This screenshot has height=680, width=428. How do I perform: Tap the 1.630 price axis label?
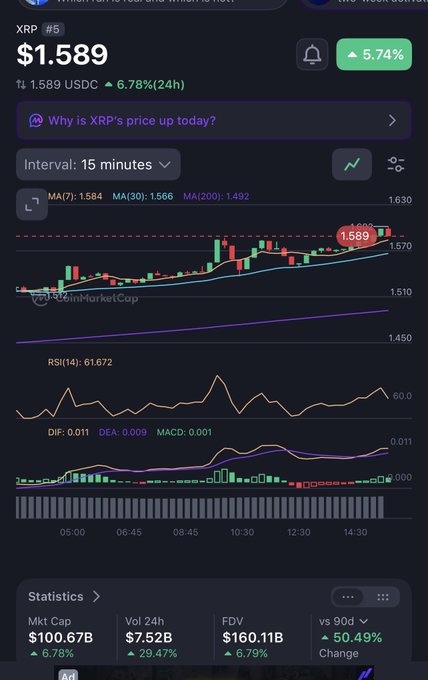click(x=400, y=200)
